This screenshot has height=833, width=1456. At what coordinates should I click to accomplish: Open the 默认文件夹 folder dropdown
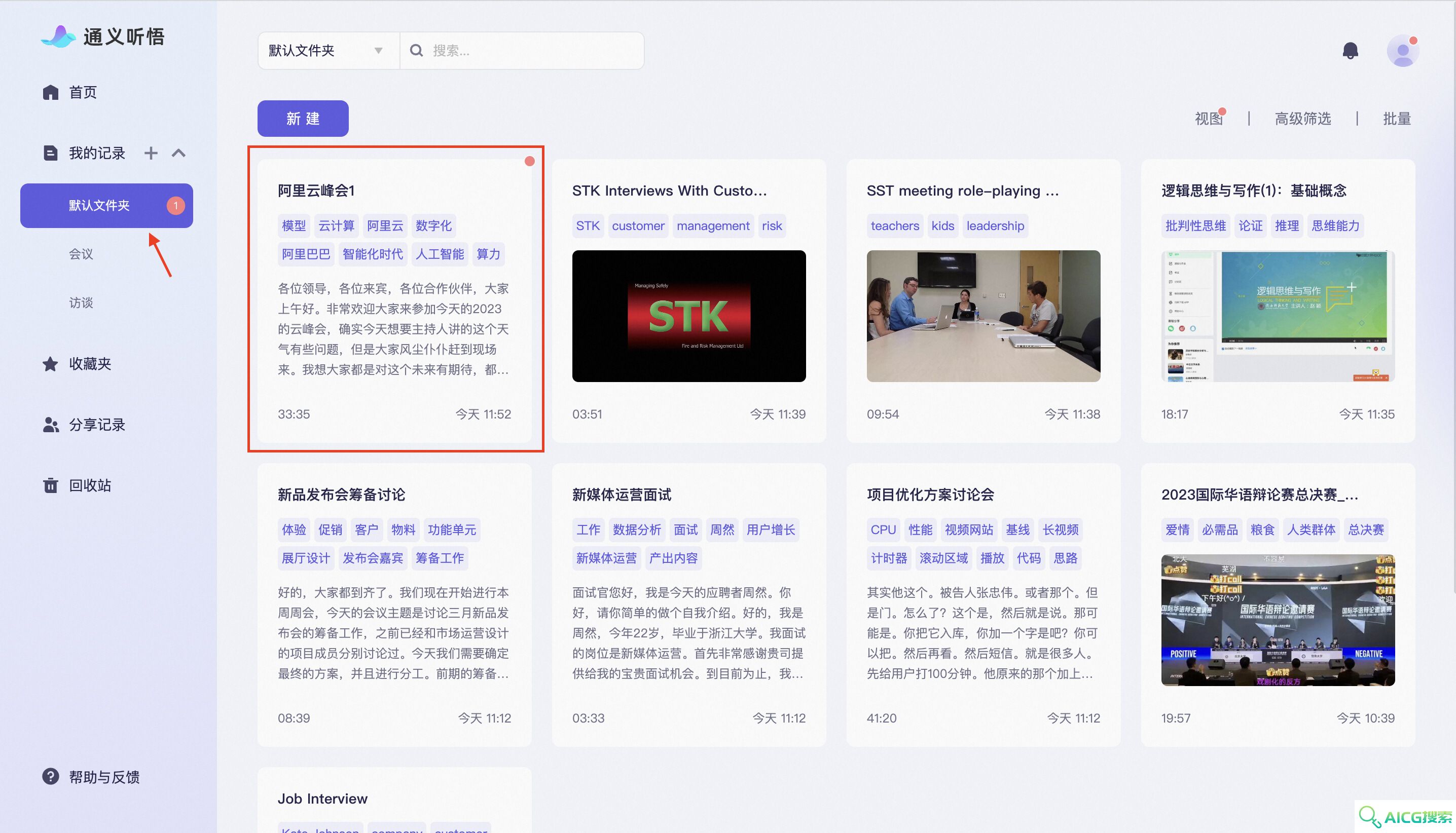click(329, 50)
